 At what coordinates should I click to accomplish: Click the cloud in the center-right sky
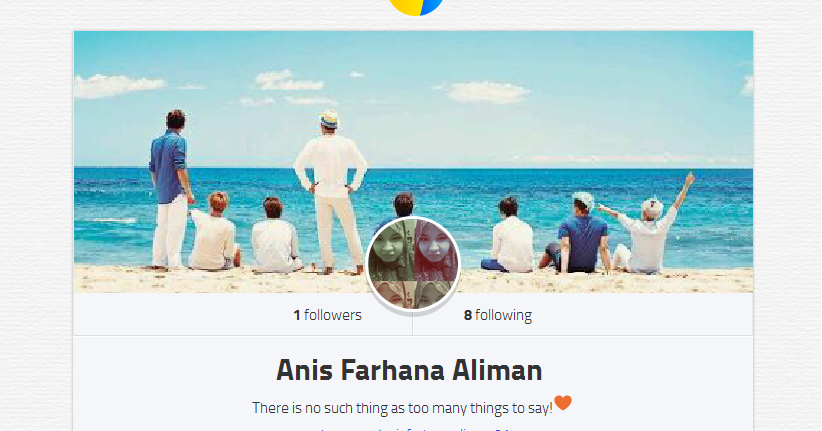485,92
